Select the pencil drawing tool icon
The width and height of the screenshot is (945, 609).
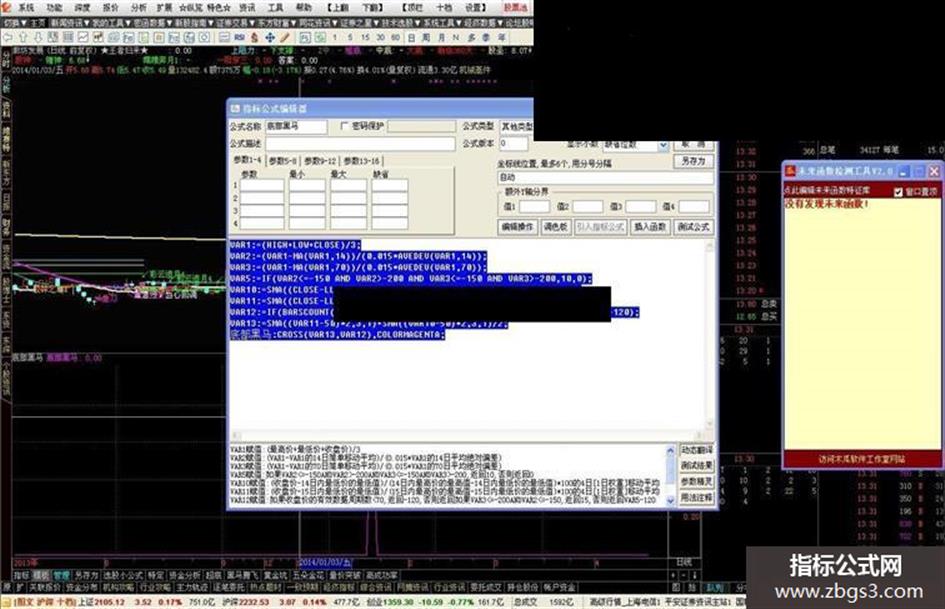pyautogui.click(x=284, y=37)
